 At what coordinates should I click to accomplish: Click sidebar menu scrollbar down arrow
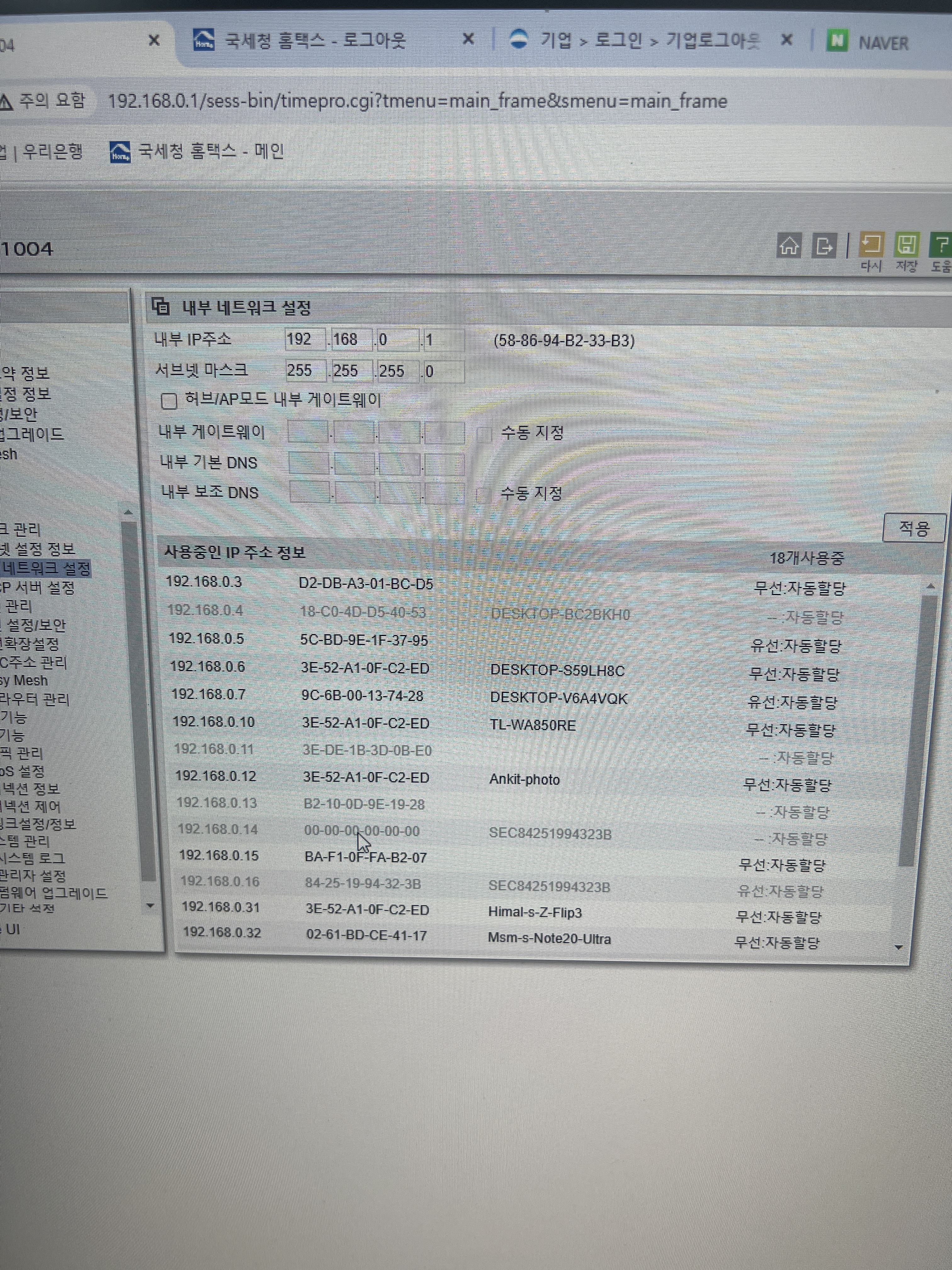coord(150,906)
